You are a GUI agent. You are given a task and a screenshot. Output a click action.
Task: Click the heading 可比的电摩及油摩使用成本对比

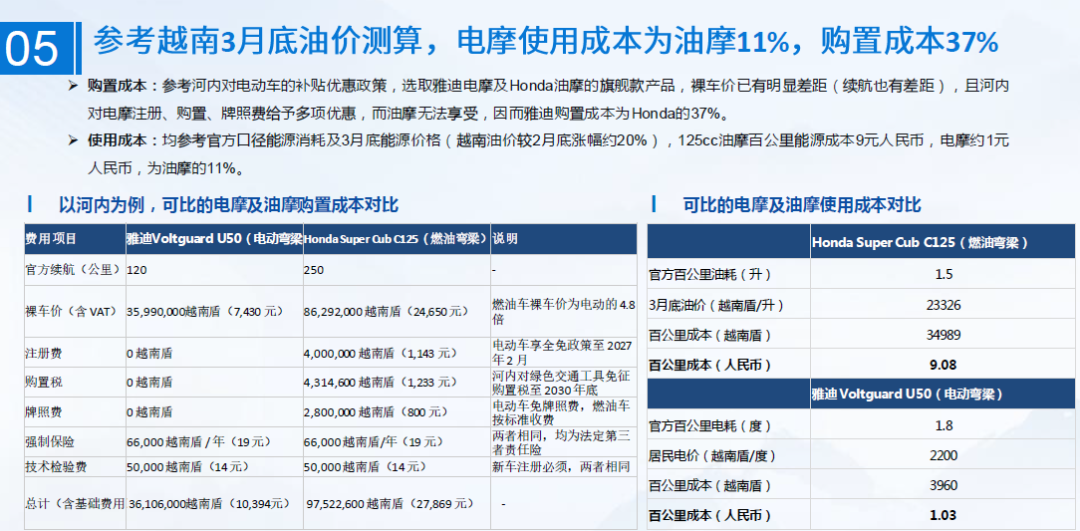(802, 205)
